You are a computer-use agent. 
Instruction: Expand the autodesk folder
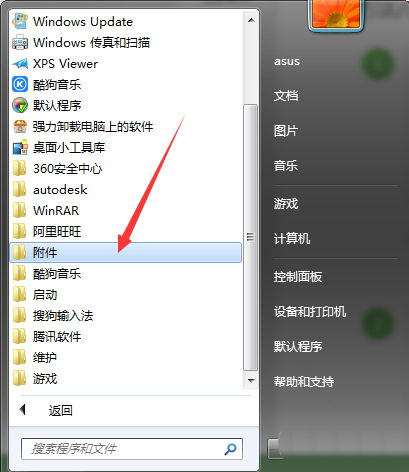click(x=126, y=190)
